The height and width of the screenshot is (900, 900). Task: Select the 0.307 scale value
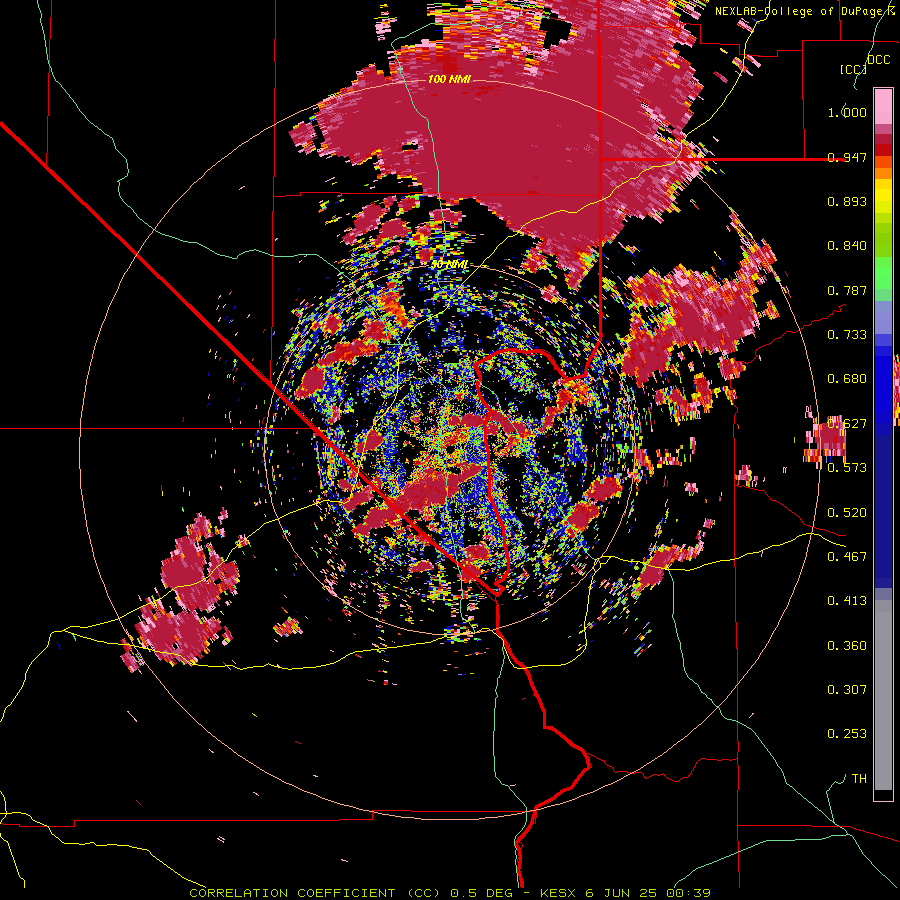(x=847, y=689)
